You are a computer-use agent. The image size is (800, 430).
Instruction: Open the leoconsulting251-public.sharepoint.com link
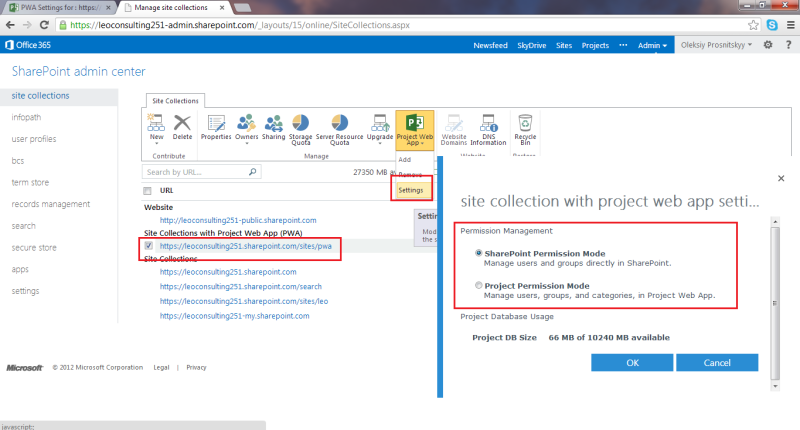tap(238, 220)
